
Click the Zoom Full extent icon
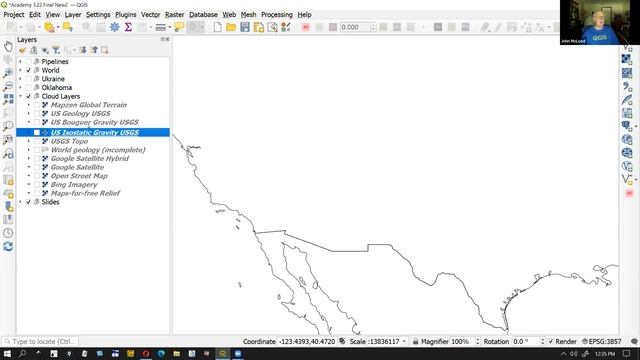8,100
